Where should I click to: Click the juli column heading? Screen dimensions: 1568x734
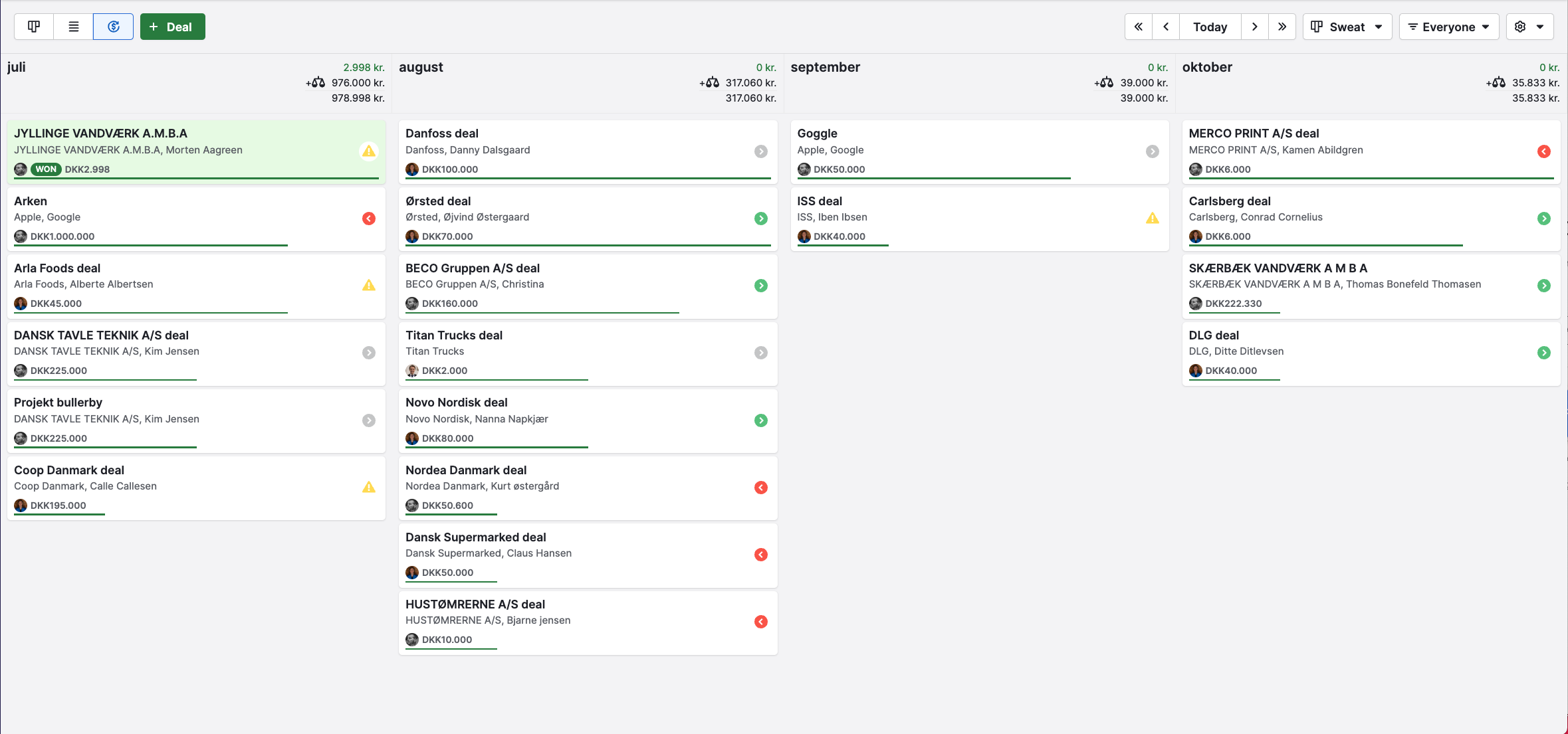click(x=17, y=67)
